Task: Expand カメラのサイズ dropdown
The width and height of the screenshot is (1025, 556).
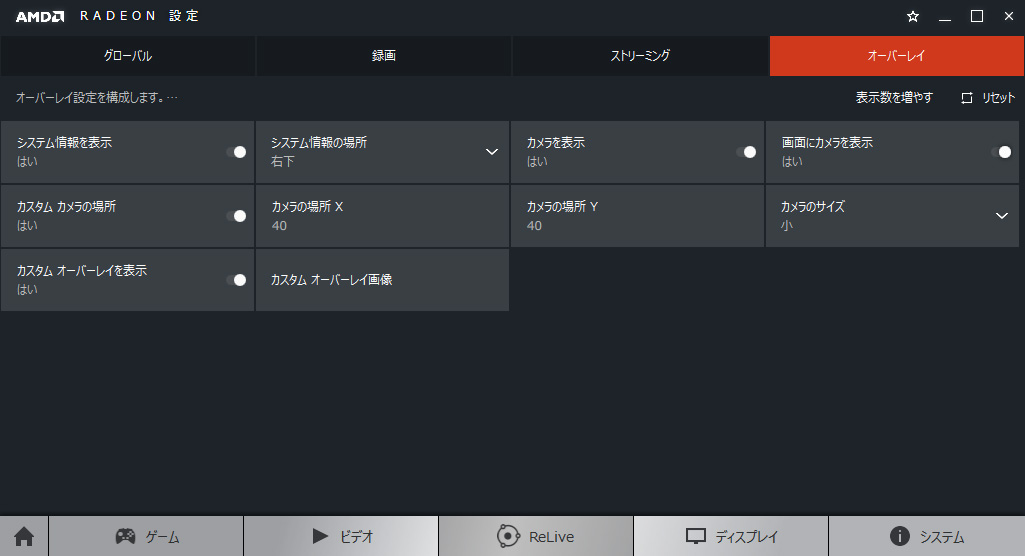Action: [1002, 216]
